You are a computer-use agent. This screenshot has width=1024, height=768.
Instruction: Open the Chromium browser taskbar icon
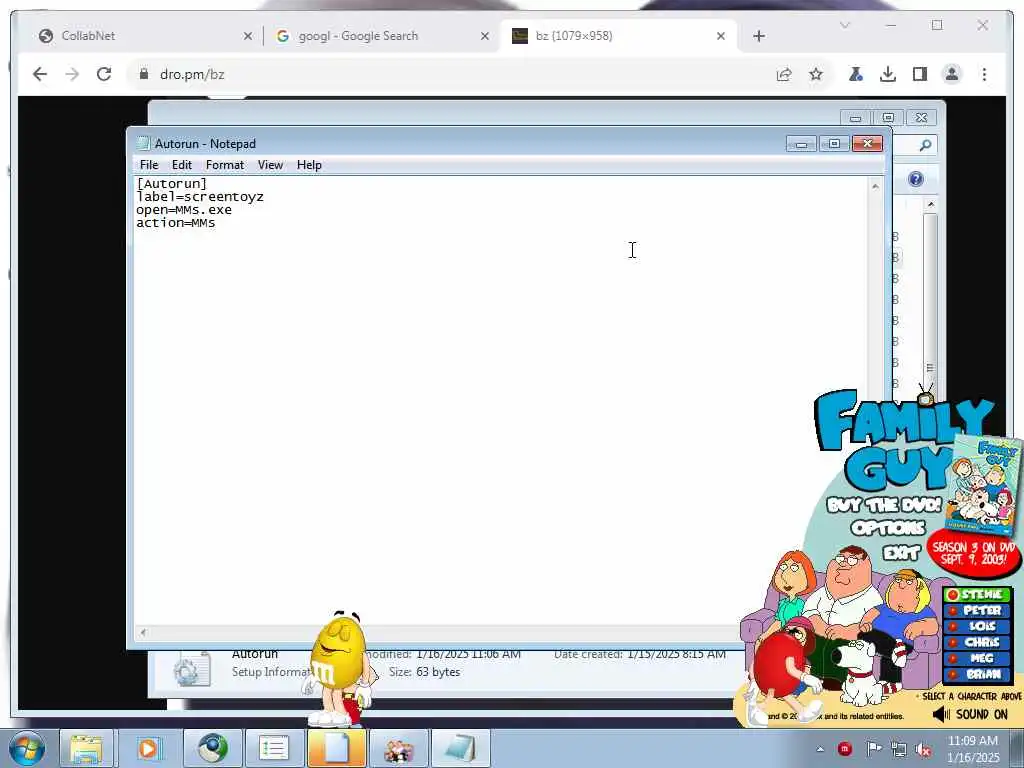pyautogui.click(x=213, y=748)
